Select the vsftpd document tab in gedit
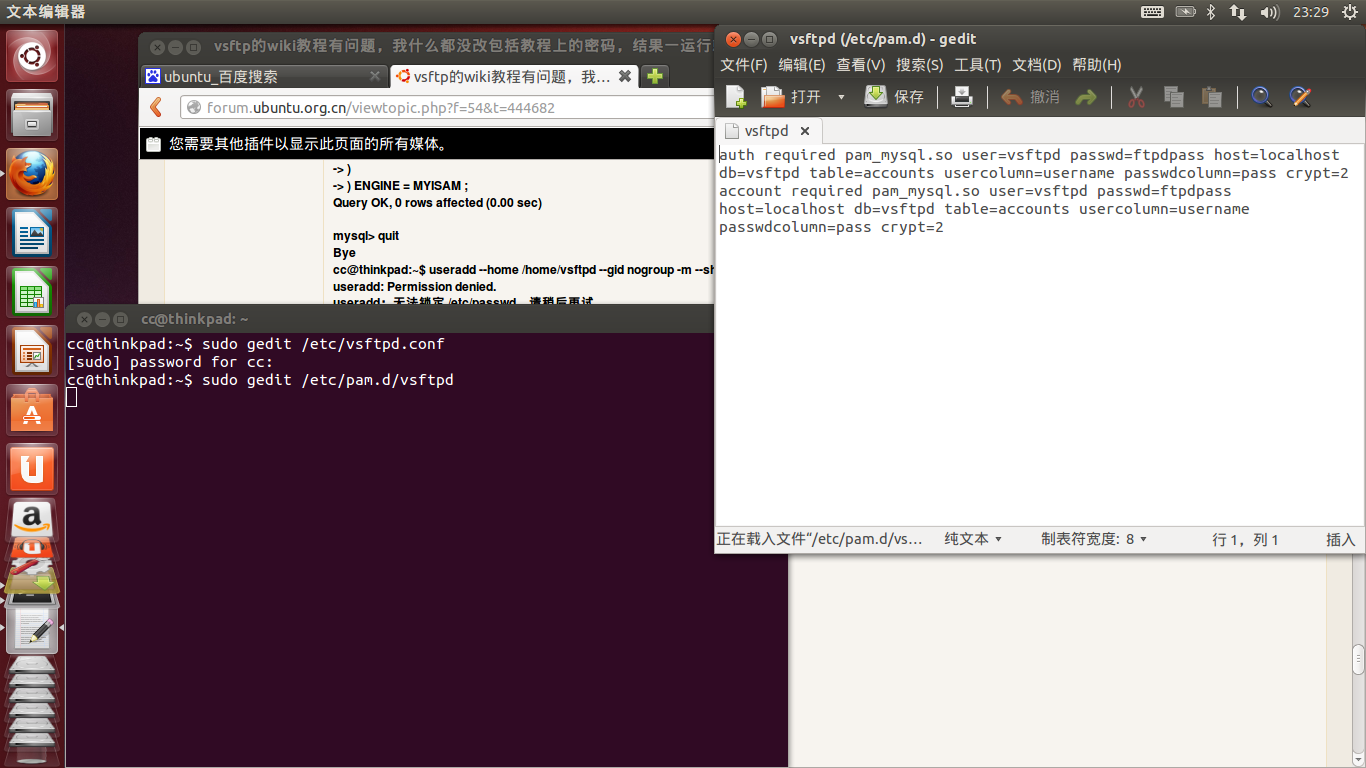Viewport: 1366px width, 768px height. point(766,131)
